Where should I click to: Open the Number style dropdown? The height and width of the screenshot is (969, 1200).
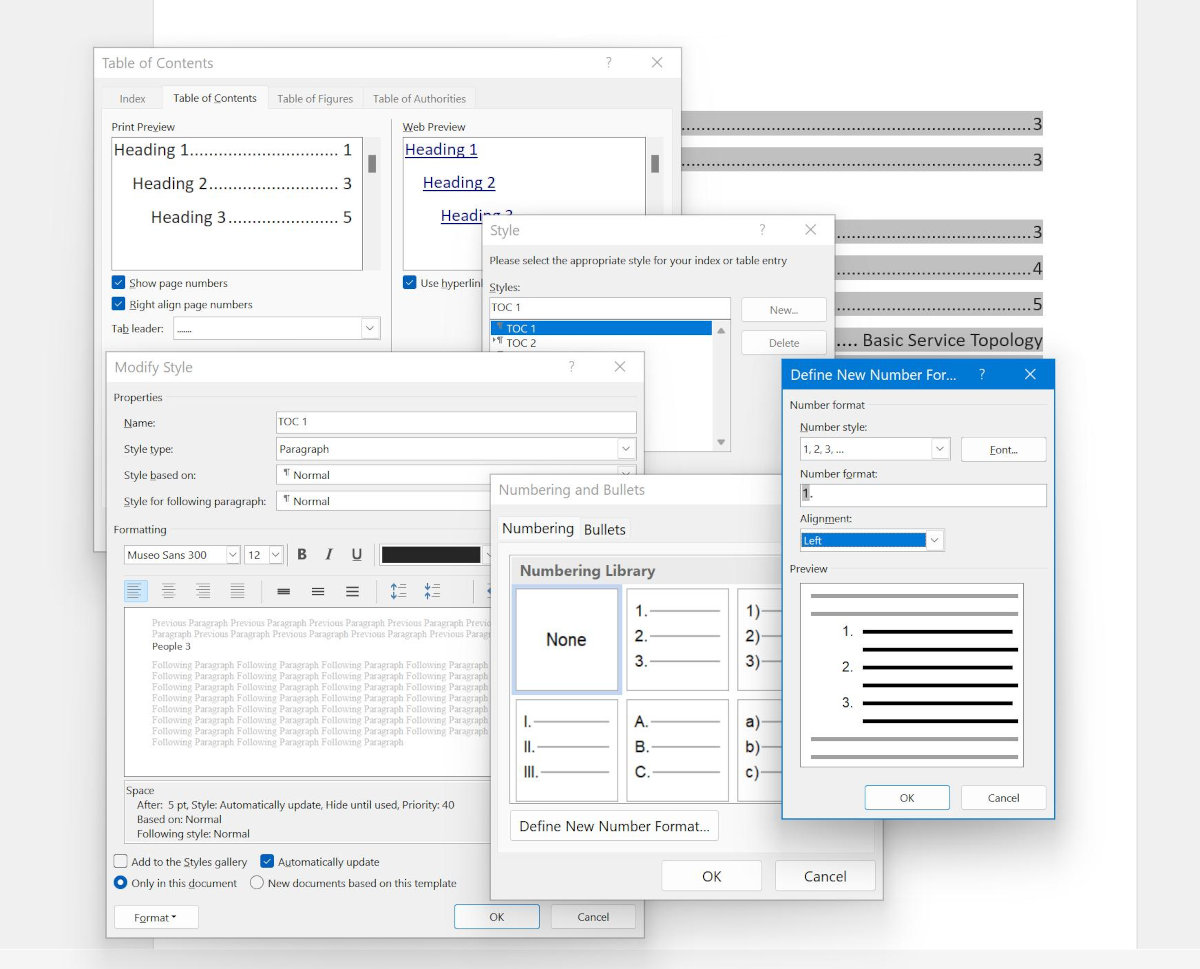point(938,449)
